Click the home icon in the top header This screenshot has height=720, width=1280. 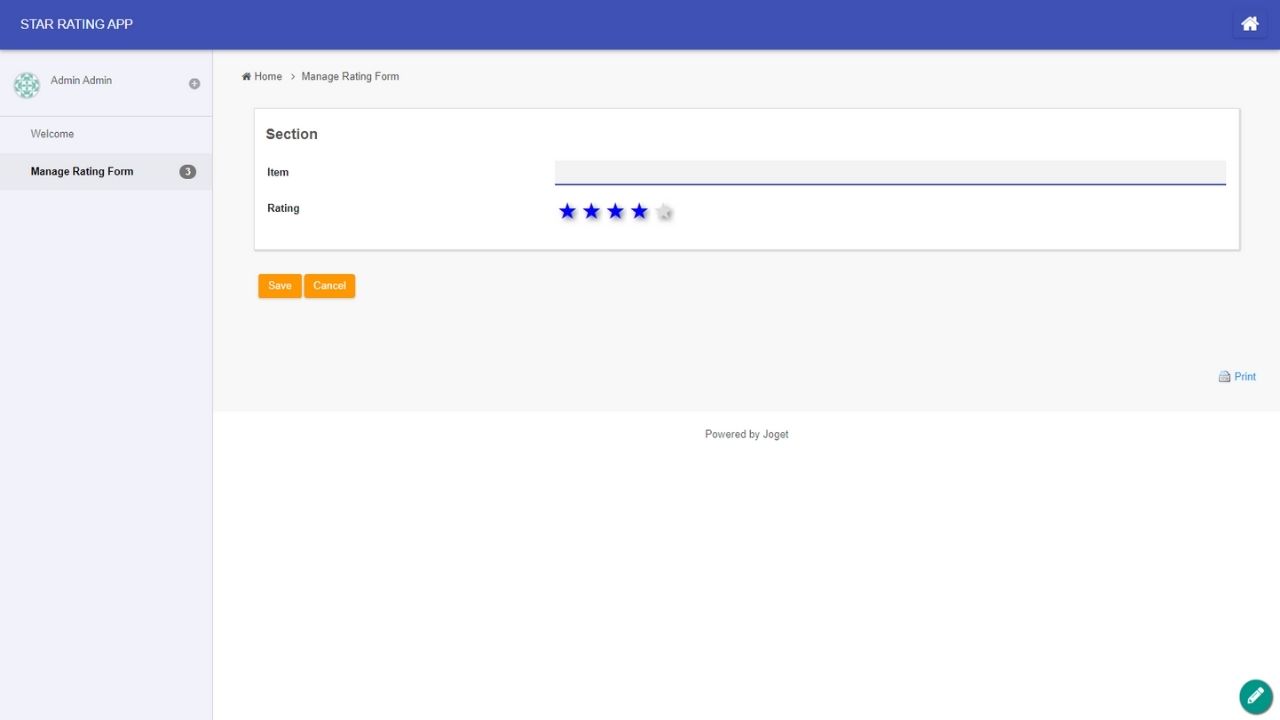[x=1249, y=24]
